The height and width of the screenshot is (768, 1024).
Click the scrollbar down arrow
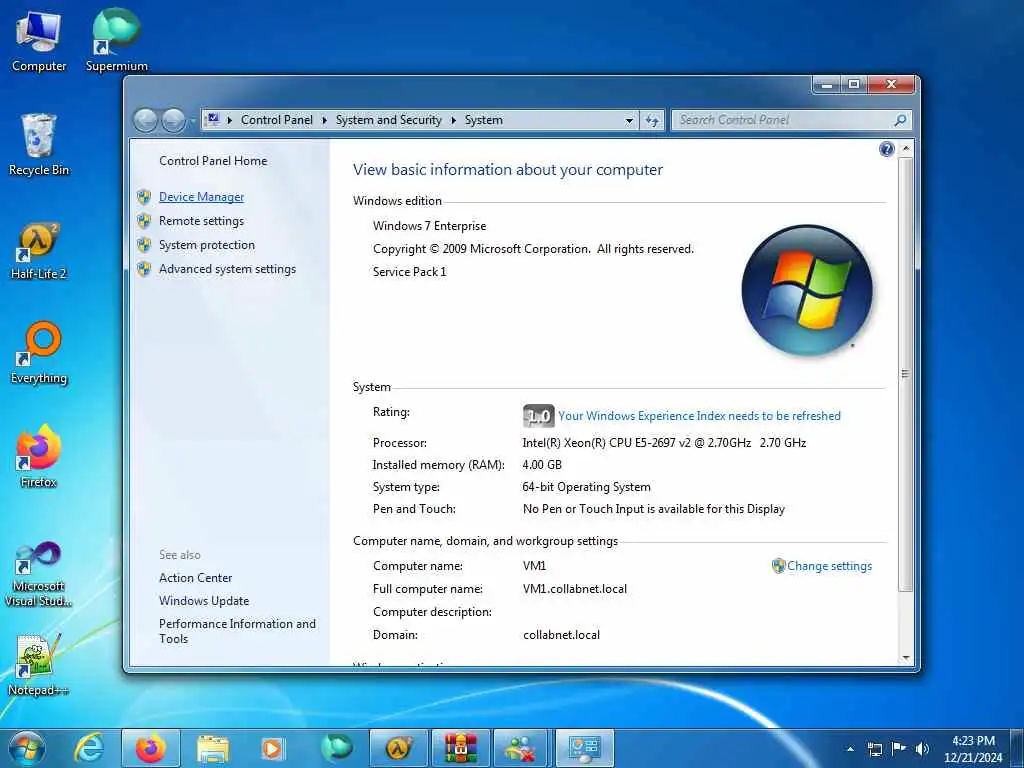pyautogui.click(x=905, y=658)
